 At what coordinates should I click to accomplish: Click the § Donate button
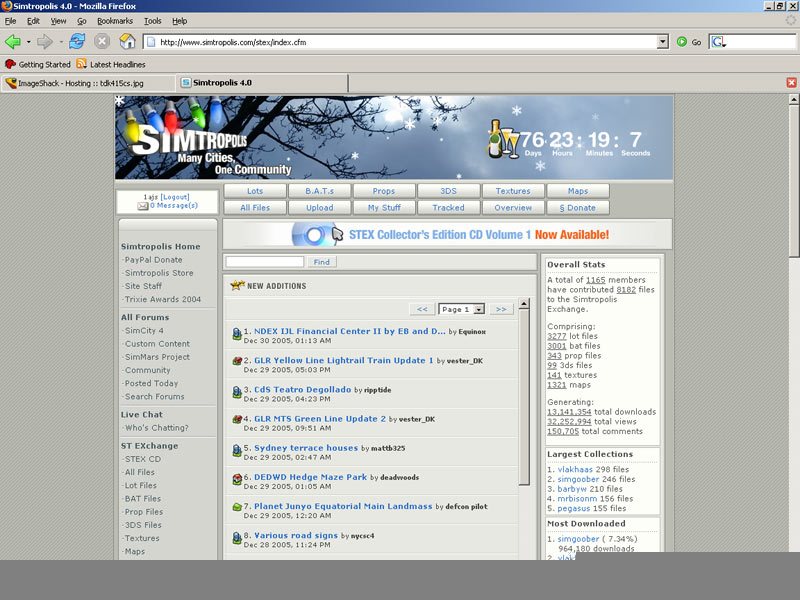578,208
